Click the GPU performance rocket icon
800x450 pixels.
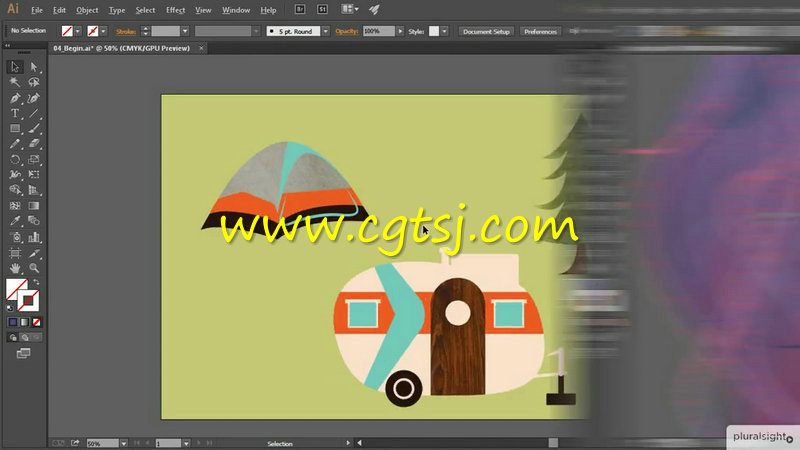tap(374, 9)
